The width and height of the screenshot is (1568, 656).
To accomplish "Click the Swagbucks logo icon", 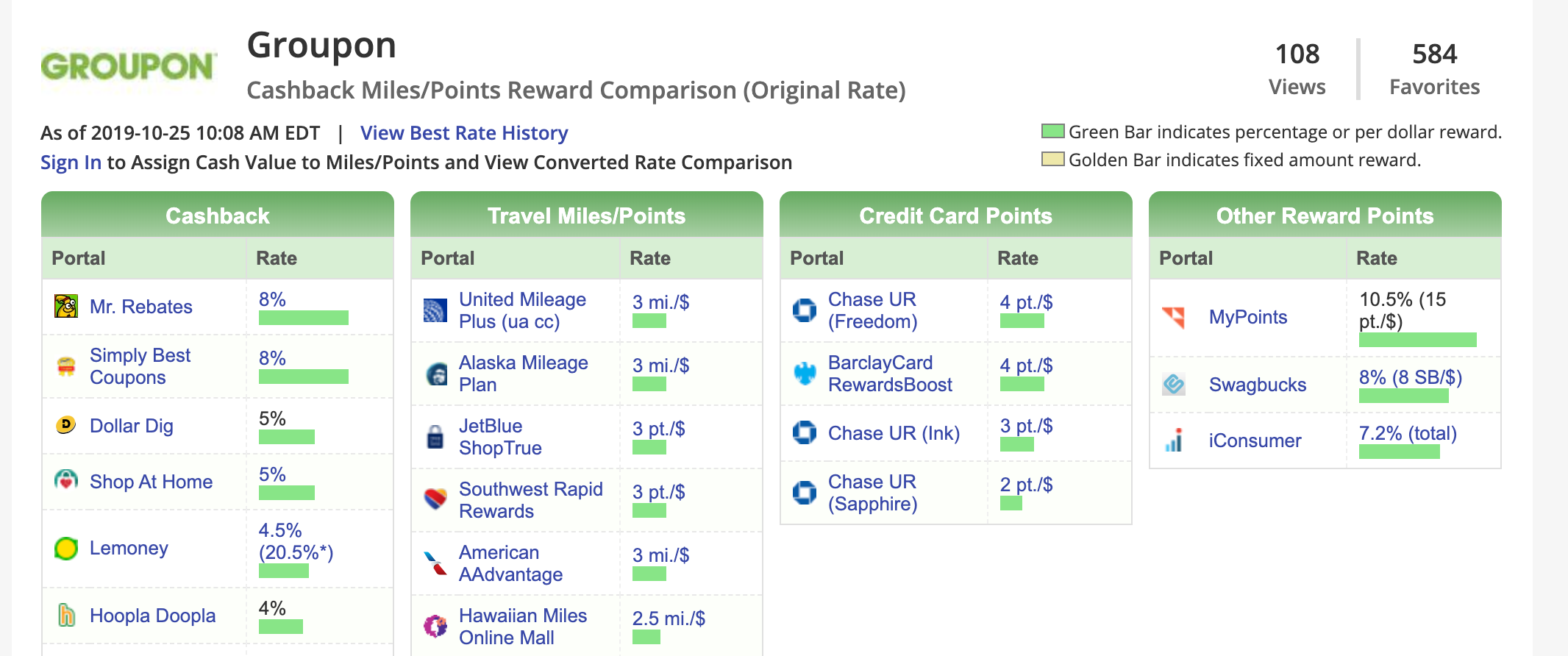I will pyautogui.click(x=1174, y=384).
